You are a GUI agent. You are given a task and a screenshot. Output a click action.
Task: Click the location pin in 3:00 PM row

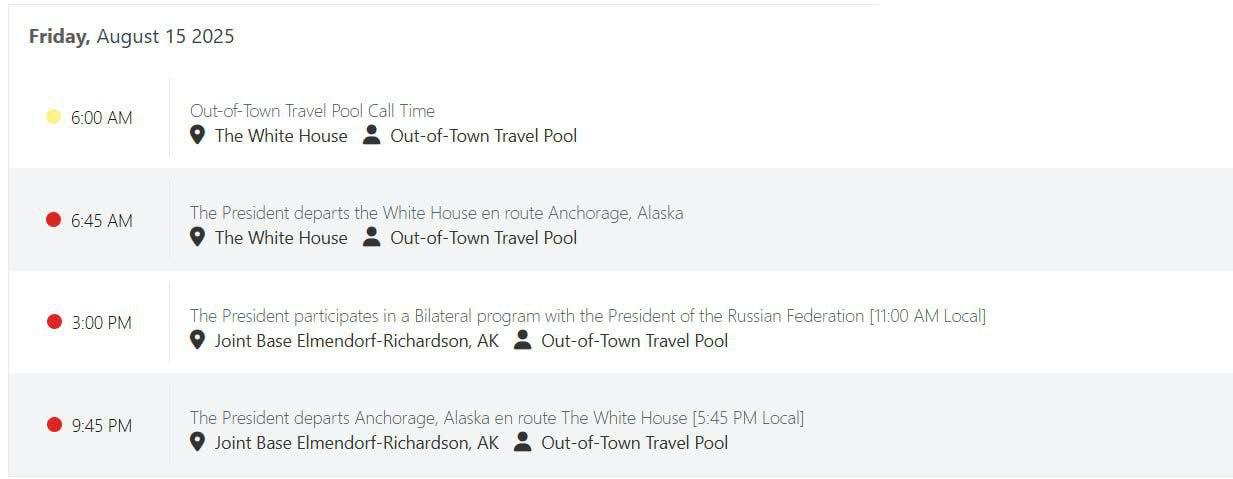coord(198,340)
